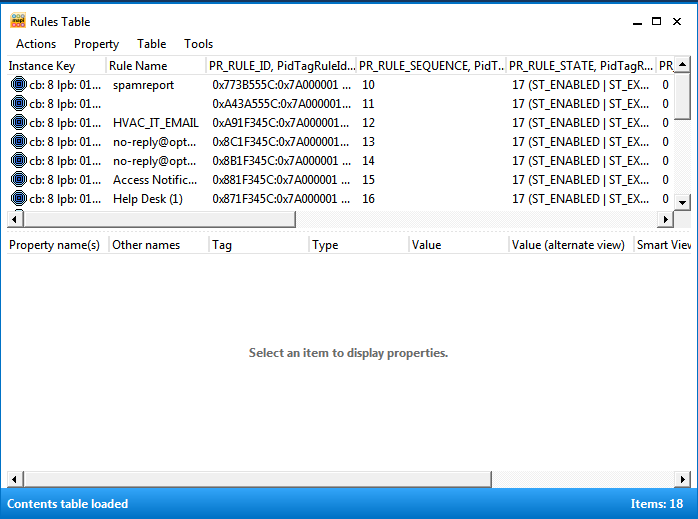The image size is (698, 519).
Task: Click property pane scroll left arrow
Action: pyautogui.click(x=15, y=479)
